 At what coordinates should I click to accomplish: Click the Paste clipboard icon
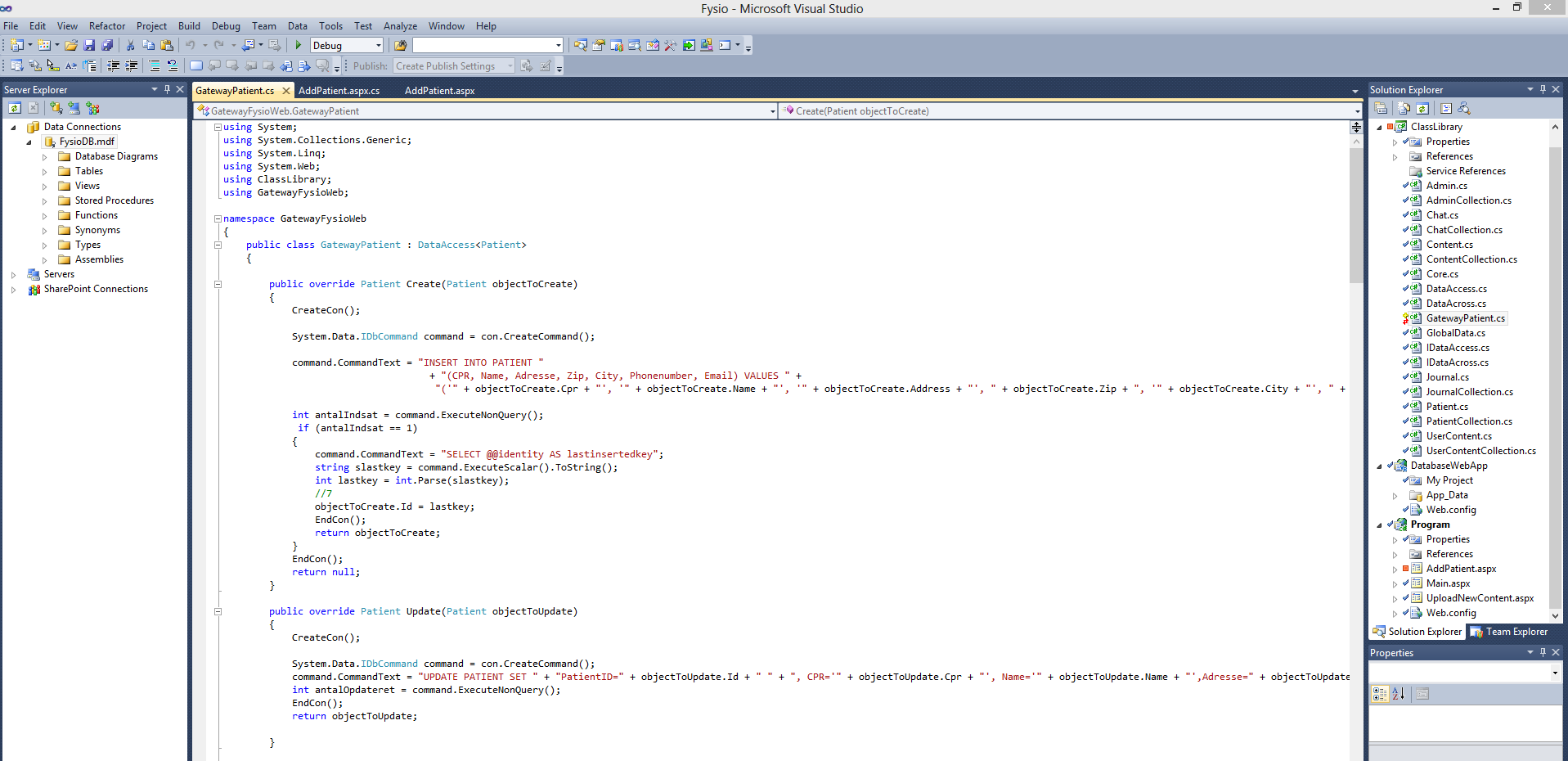tap(167, 46)
